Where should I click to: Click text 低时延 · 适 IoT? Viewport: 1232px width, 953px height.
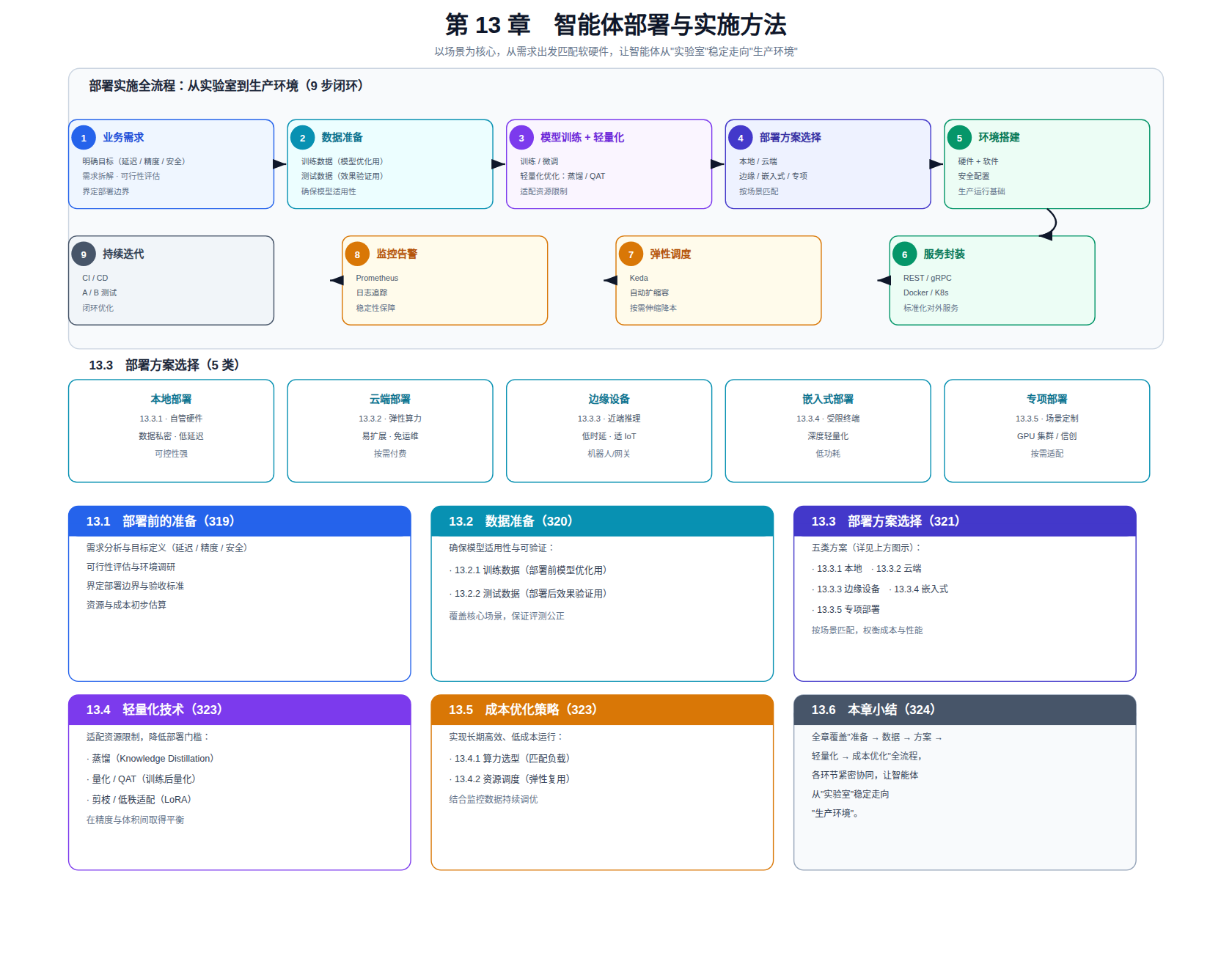pyautogui.click(x=609, y=436)
